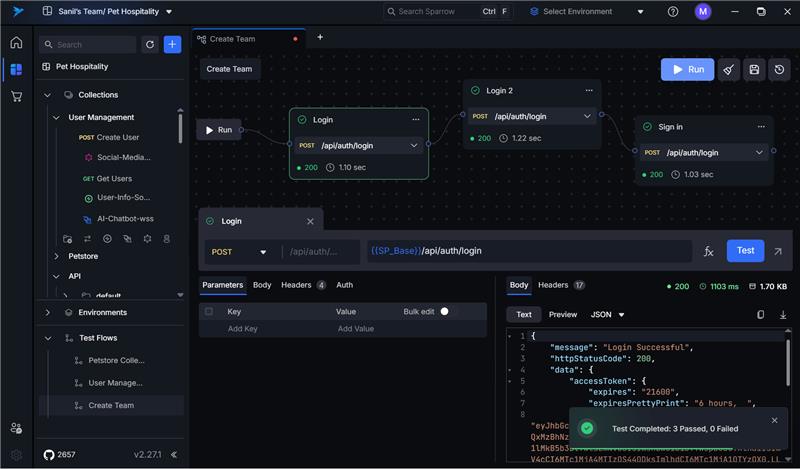Open the settings gear at sidebar bottom
The height and width of the screenshot is (469, 800).
(x=16, y=455)
